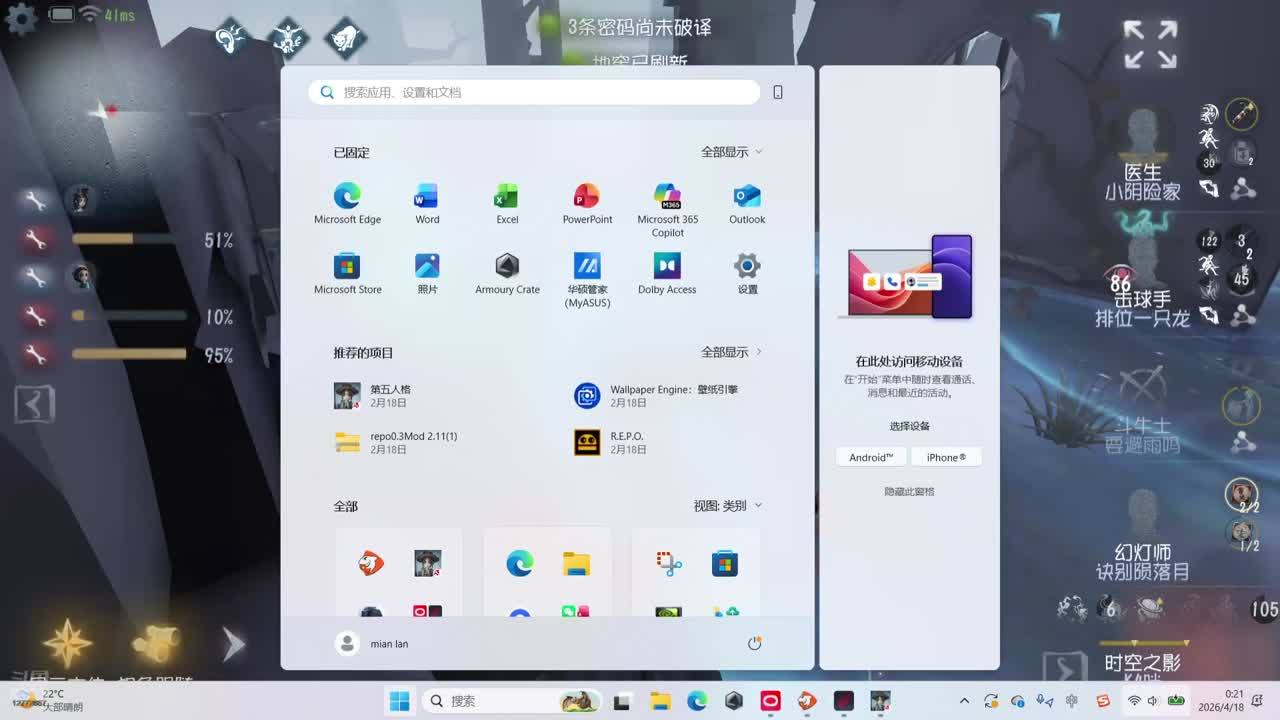Screen dimensions: 1280x720
Task: Toggle the mobile device panel icon
Action: tap(778, 92)
